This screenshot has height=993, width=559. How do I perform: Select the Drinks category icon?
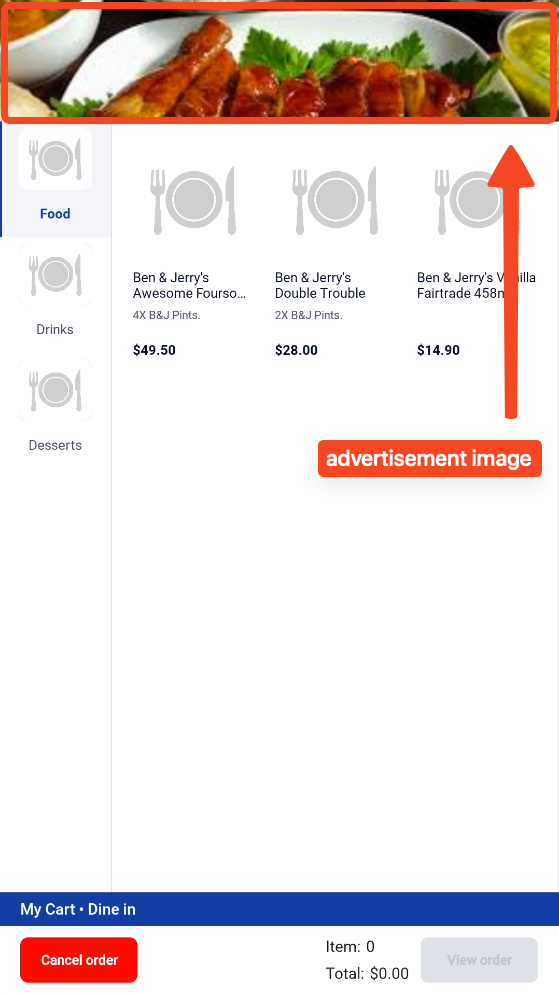(x=55, y=274)
